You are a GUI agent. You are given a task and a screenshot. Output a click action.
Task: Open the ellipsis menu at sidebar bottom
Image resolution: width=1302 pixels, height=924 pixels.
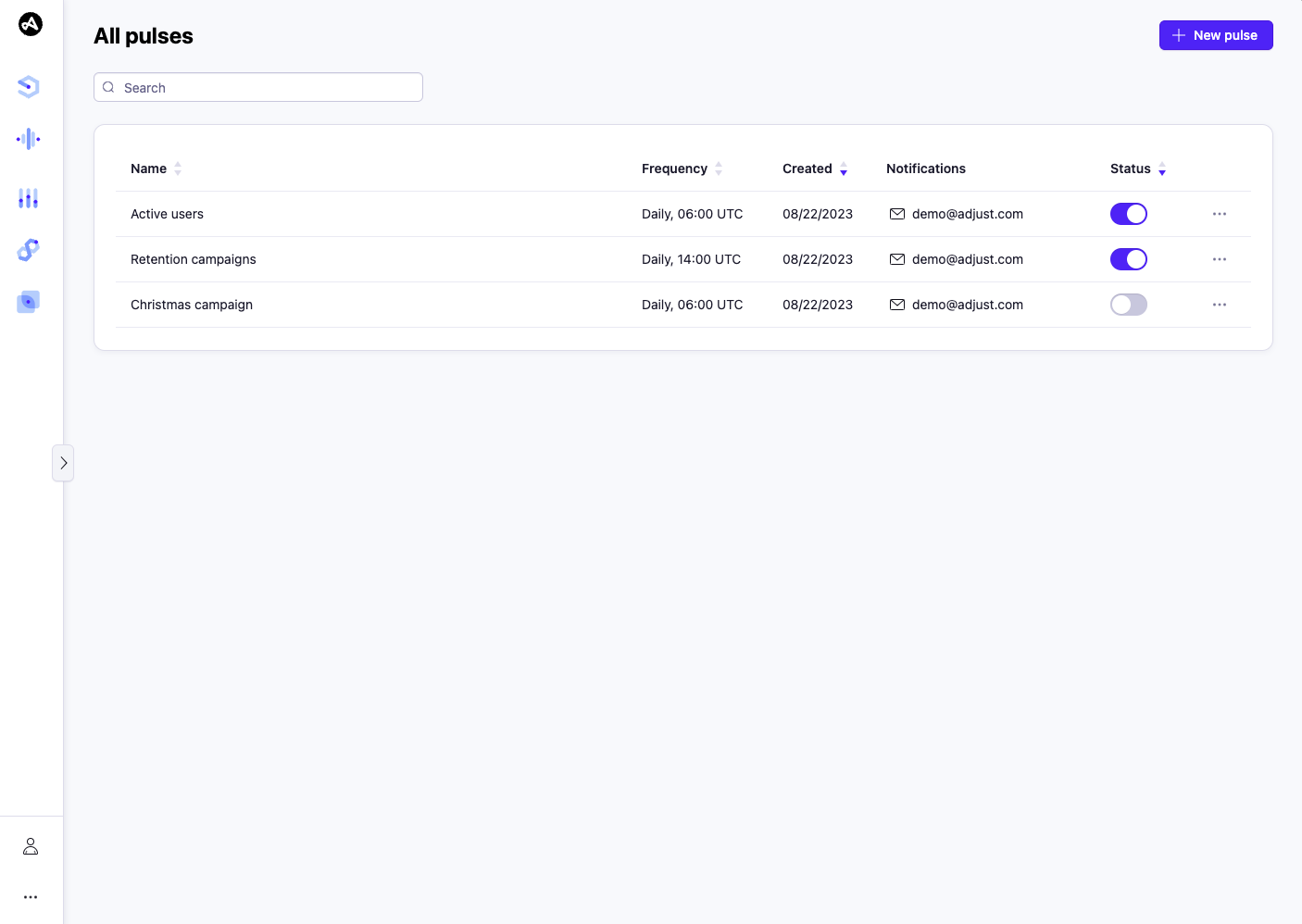coord(31,896)
